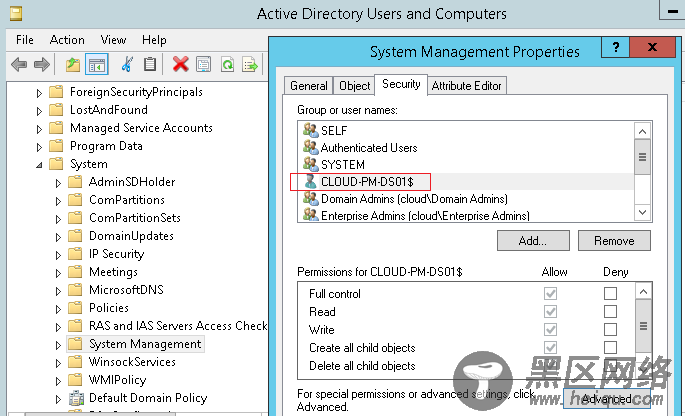This screenshot has width=685, height=416.
Task: Click the Properties toolbar icon
Action: pos(204,65)
